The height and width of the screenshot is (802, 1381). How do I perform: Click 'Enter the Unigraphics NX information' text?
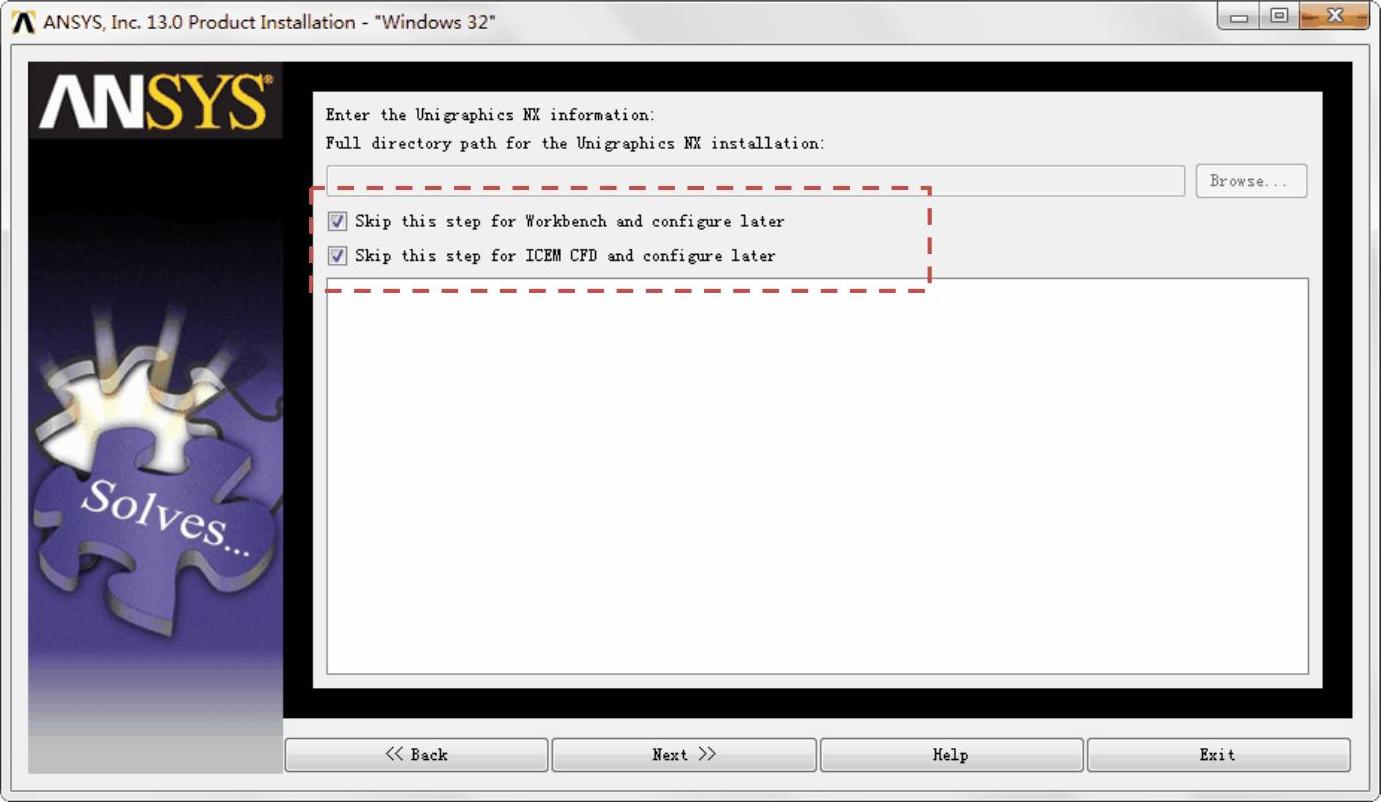pos(490,115)
